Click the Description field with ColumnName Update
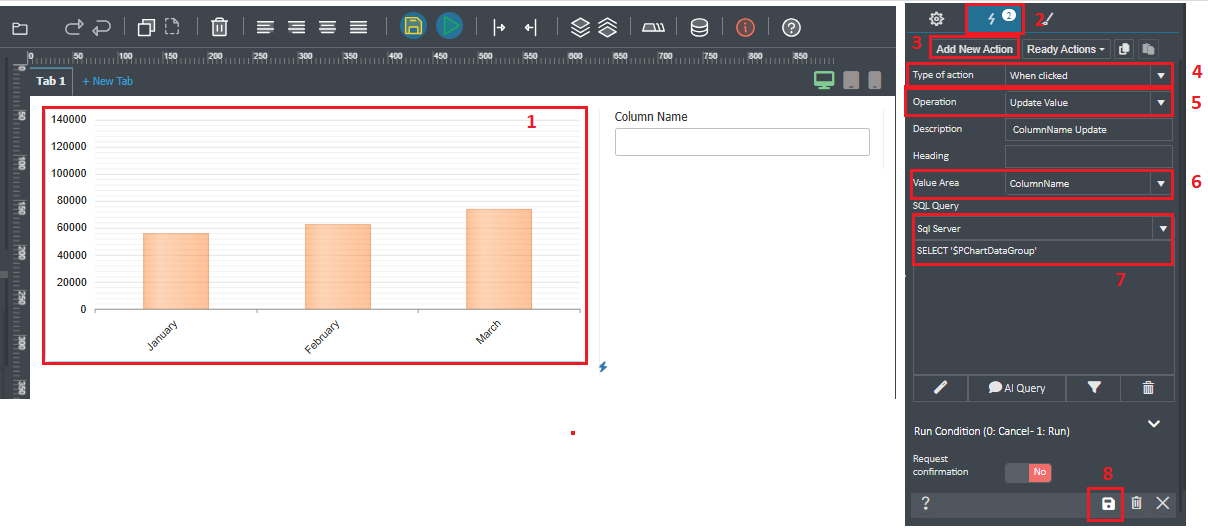The height and width of the screenshot is (531, 1208). tap(1089, 129)
